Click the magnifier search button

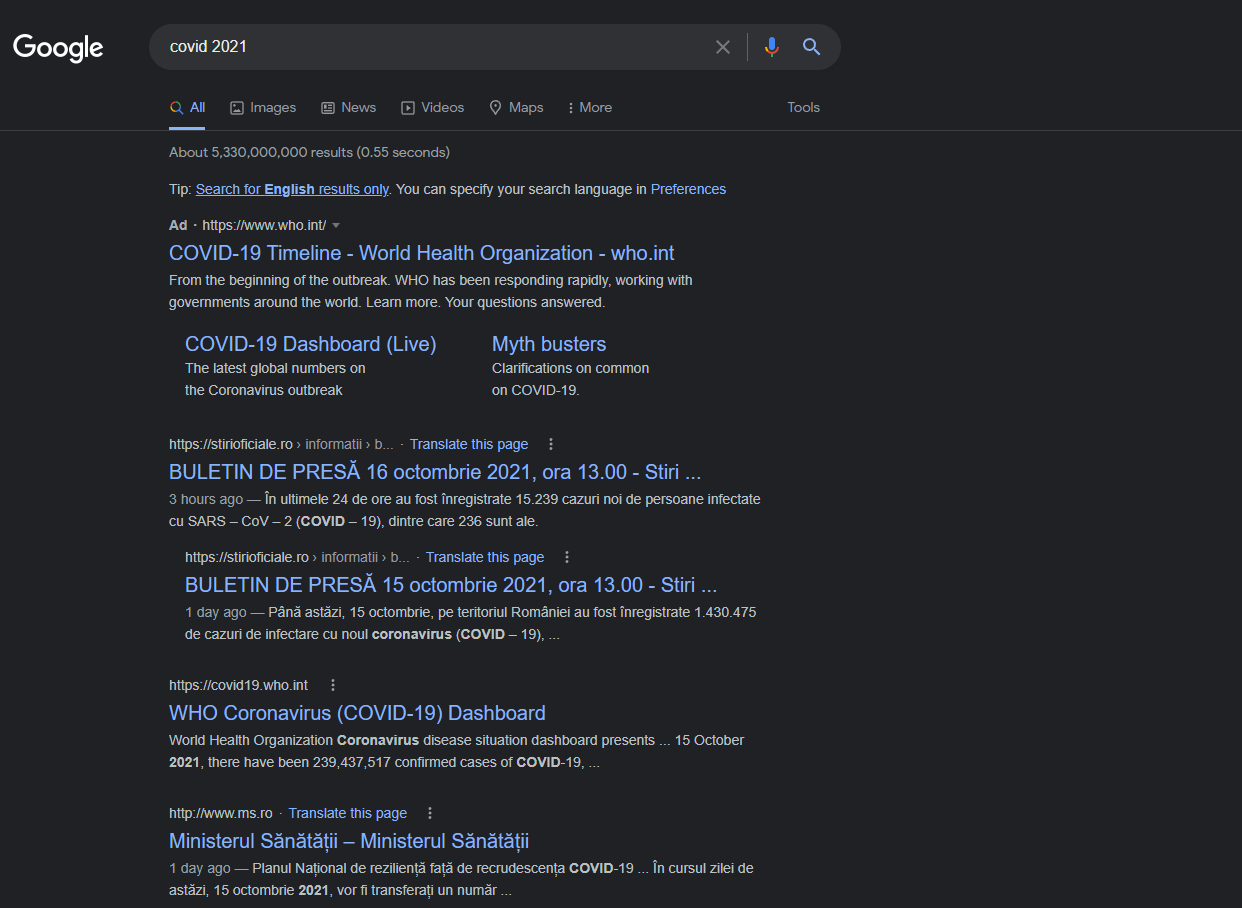[811, 47]
